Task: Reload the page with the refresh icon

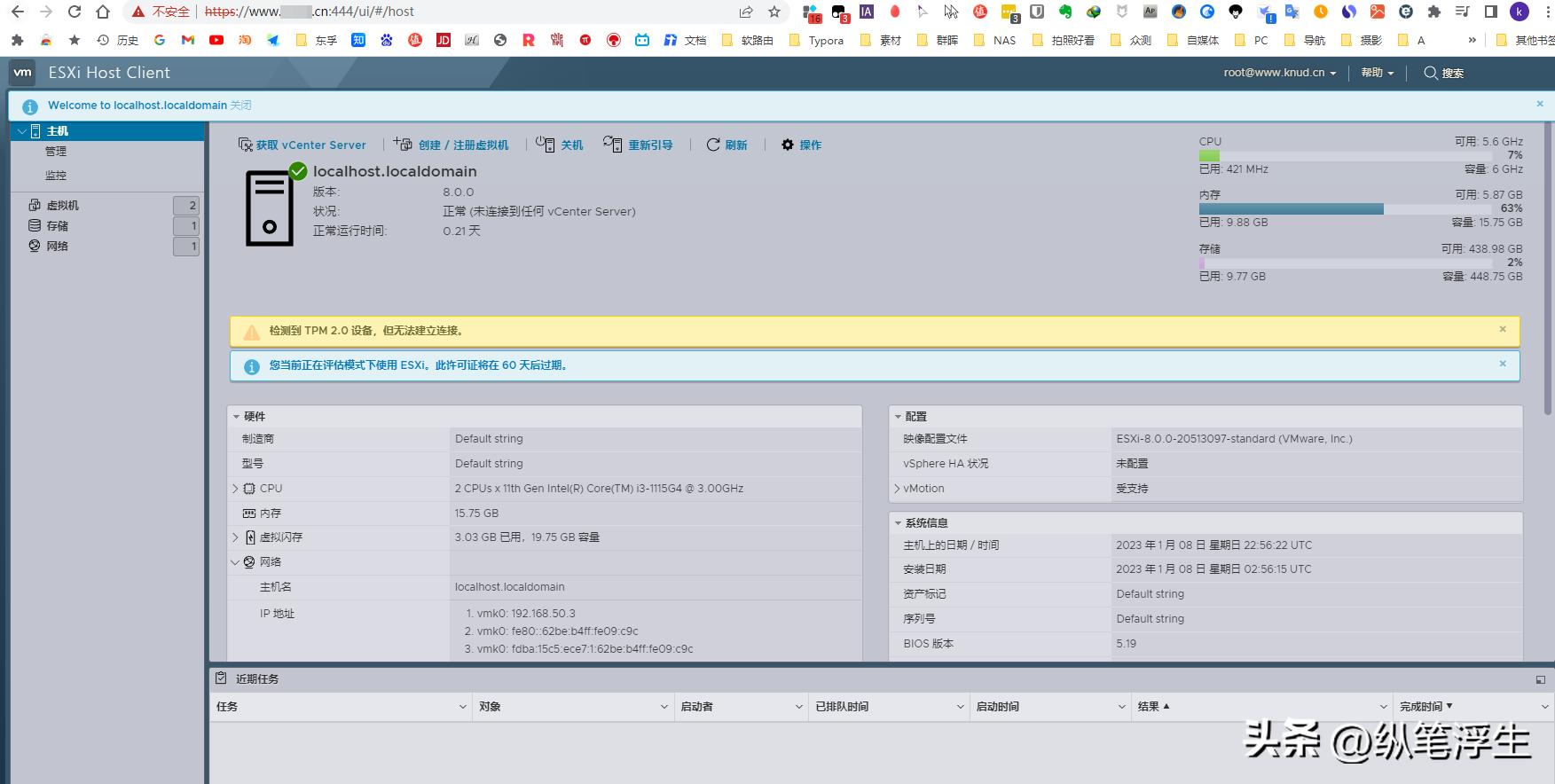Action: (x=75, y=12)
